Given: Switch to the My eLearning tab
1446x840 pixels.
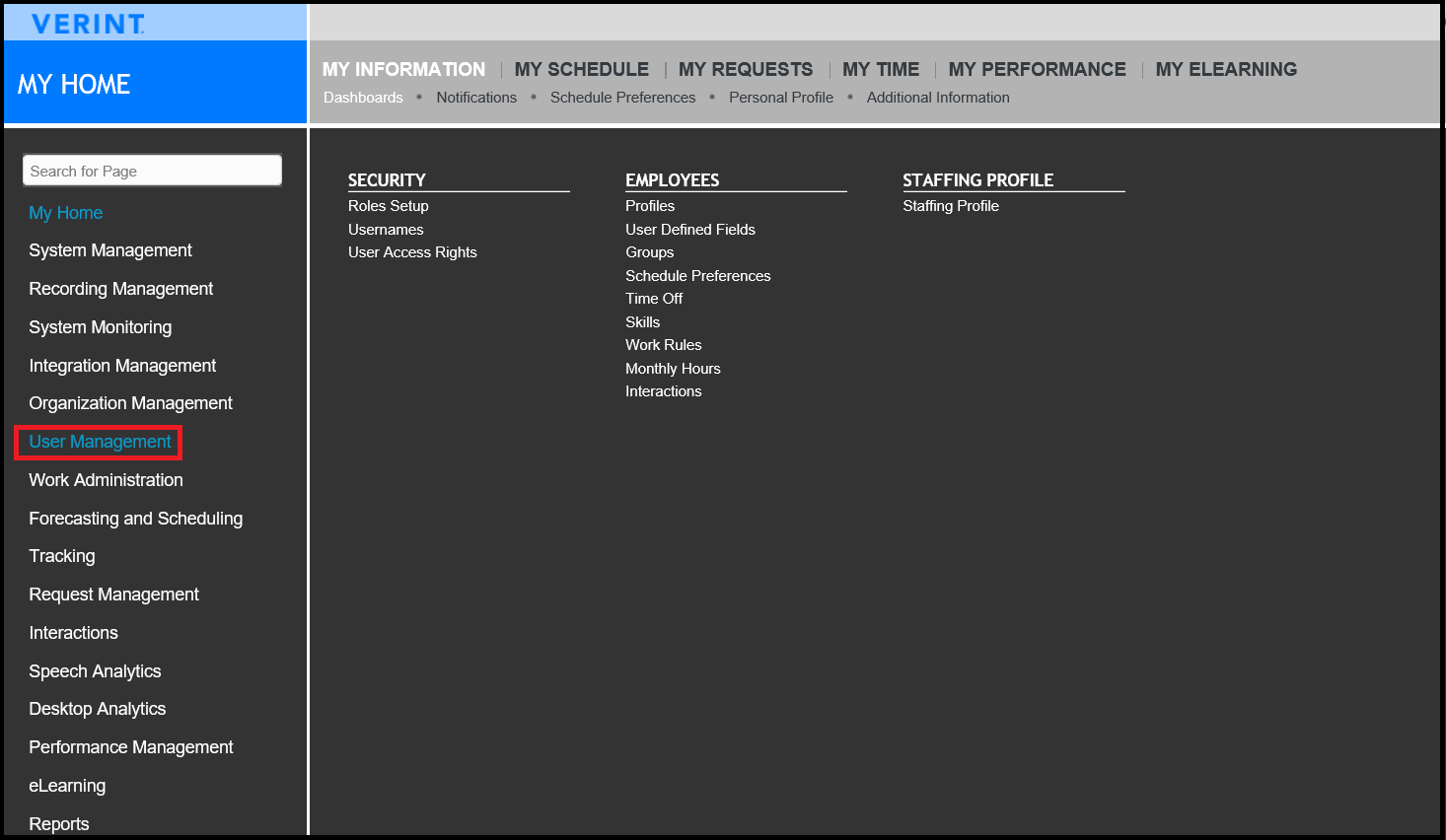Looking at the screenshot, I should 1226,69.
